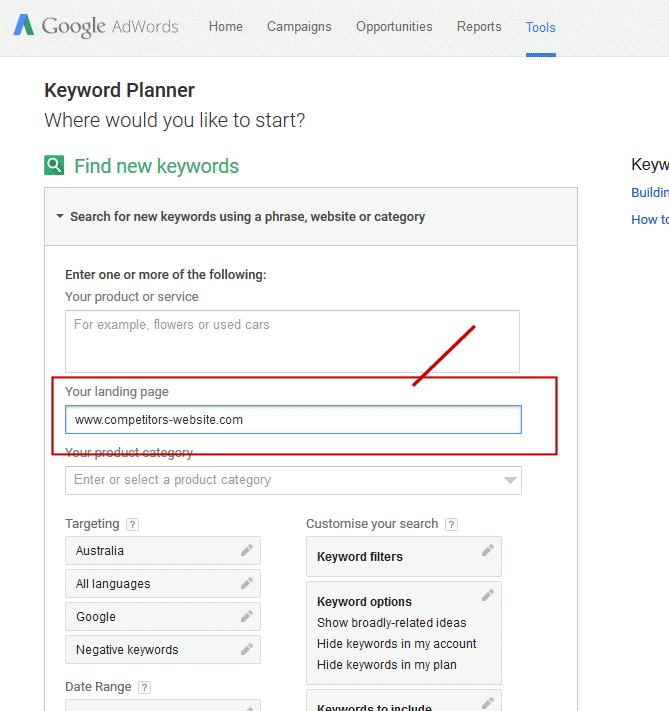Go to the Campaigns tab

click(299, 27)
